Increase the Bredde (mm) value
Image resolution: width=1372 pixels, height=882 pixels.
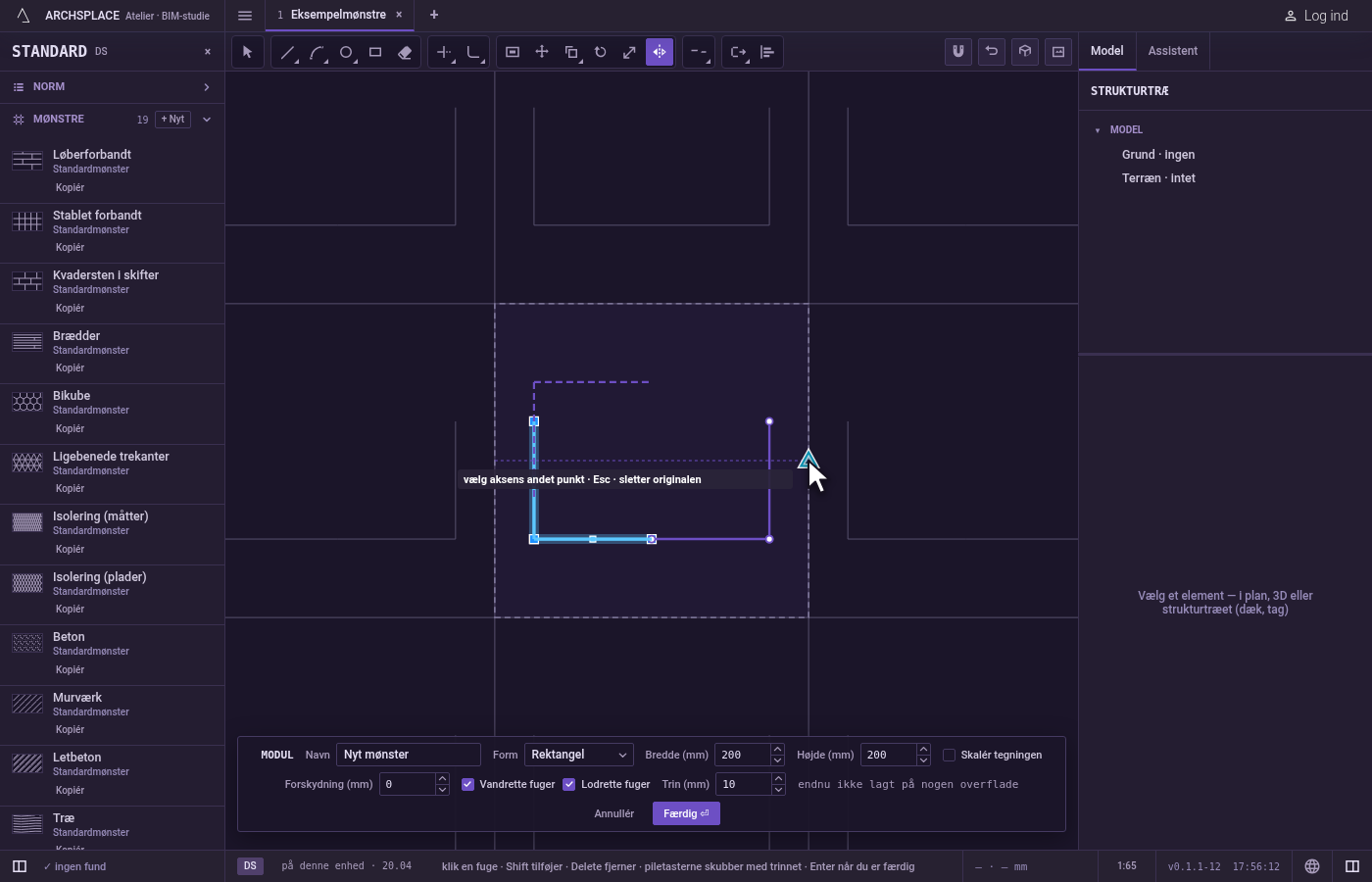[x=778, y=750]
